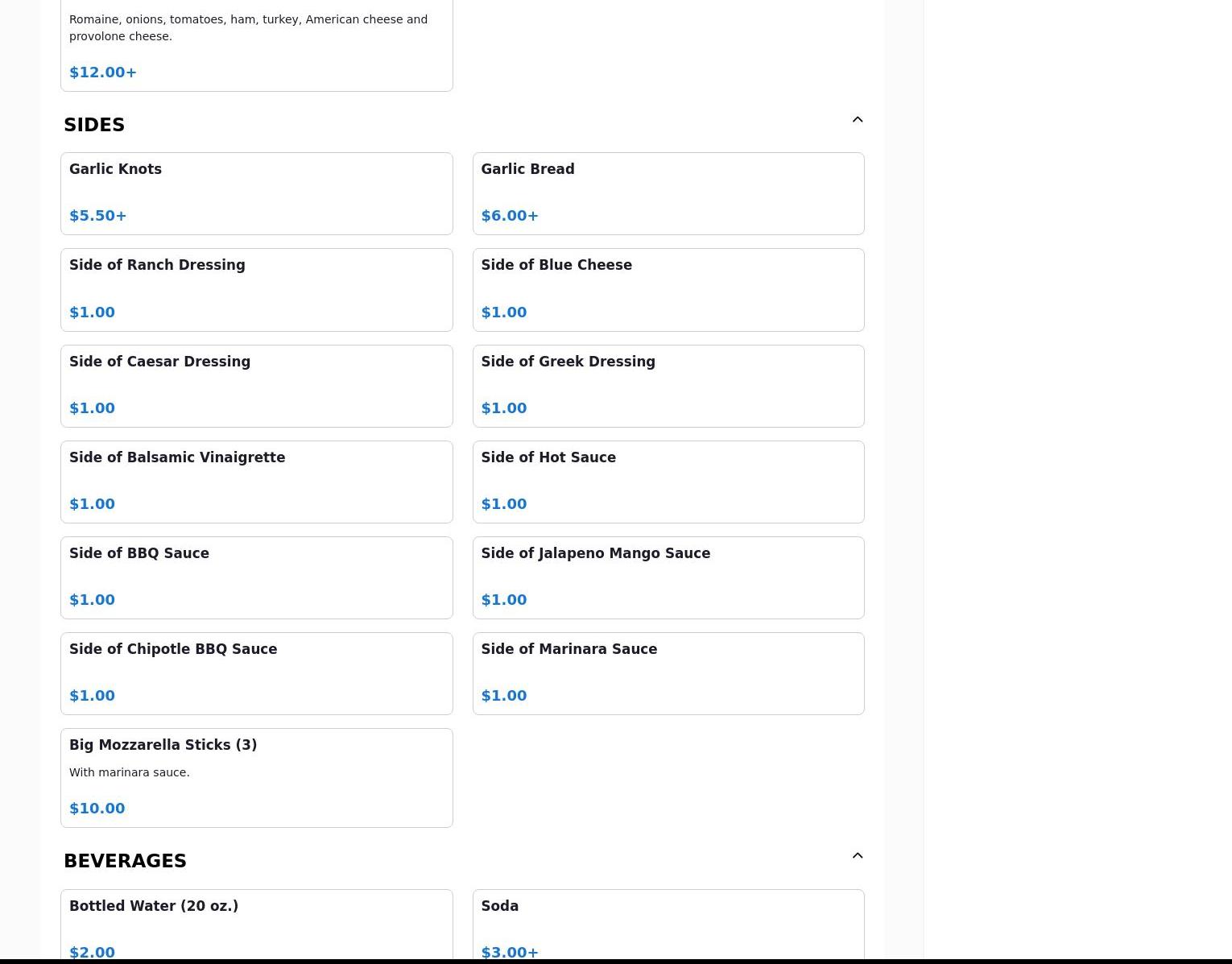Open the Garlic Bread item
Image resolution: width=1232 pixels, height=964 pixels.
(x=668, y=194)
